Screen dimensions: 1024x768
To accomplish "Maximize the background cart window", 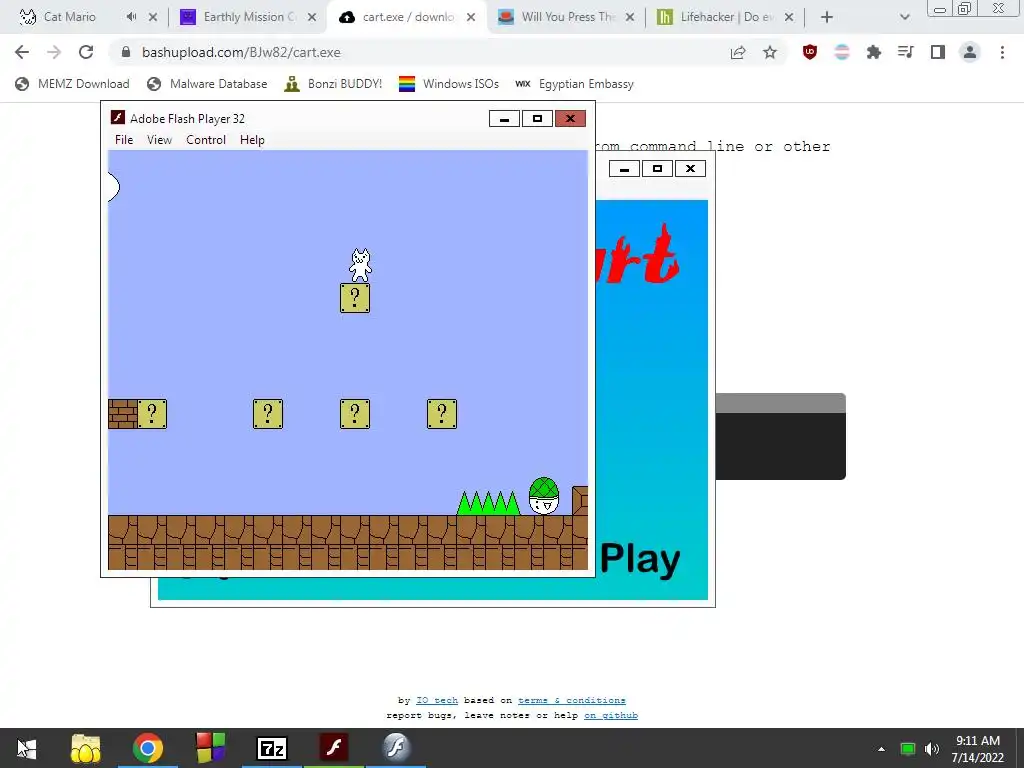I will pos(658,168).
